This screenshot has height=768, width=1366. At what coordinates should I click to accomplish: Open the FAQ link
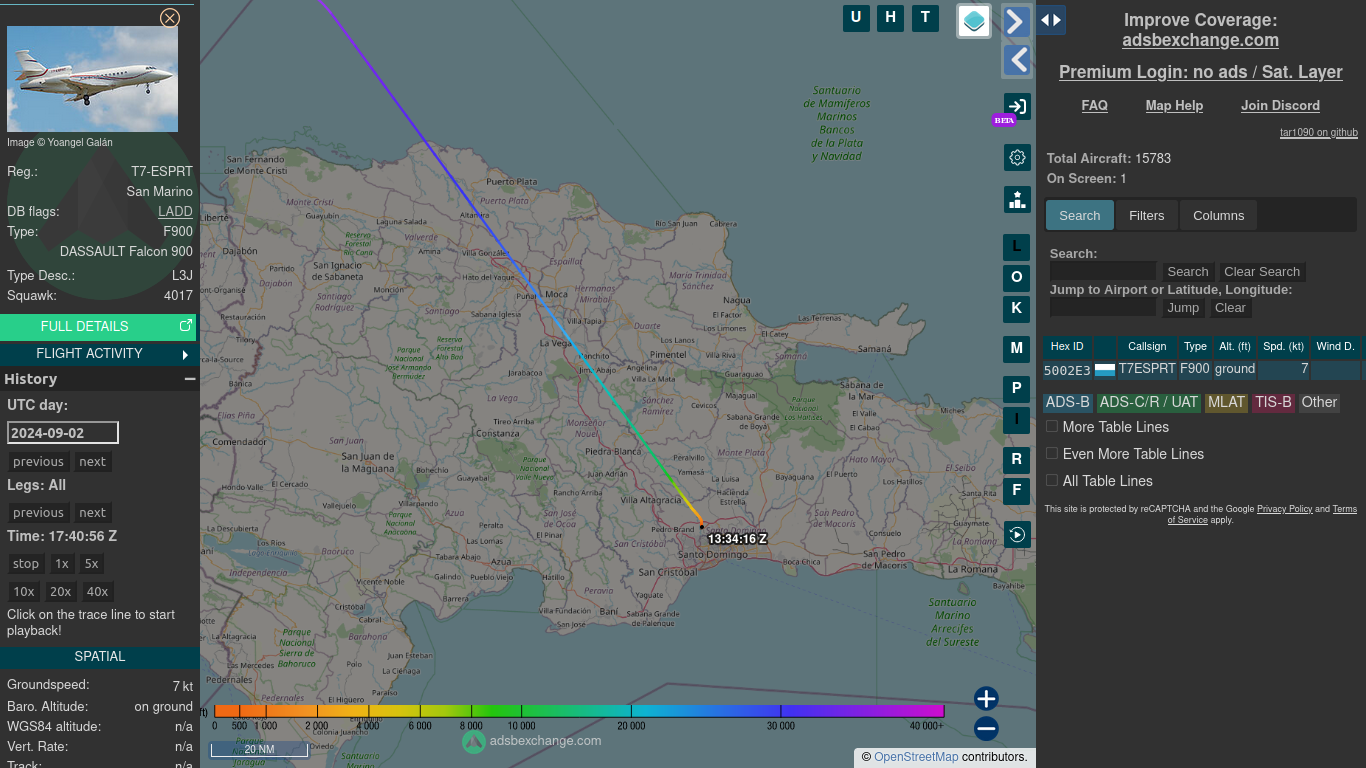[x=1094, y=105]
